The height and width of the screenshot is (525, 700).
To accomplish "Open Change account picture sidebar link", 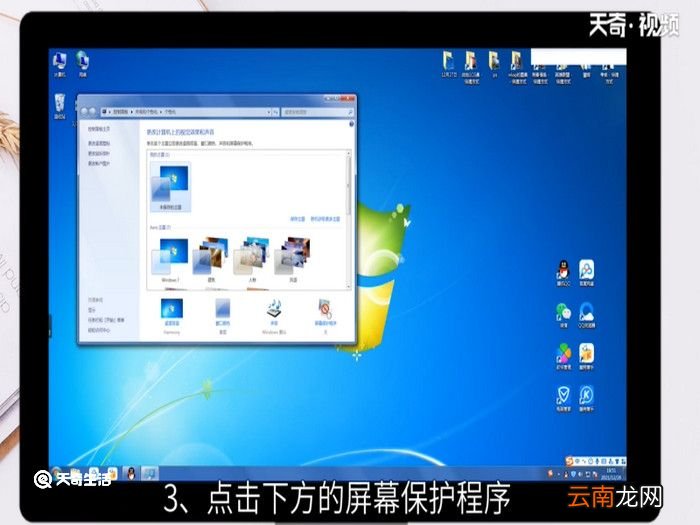I will pyautogui.click(x=99, y=164).
